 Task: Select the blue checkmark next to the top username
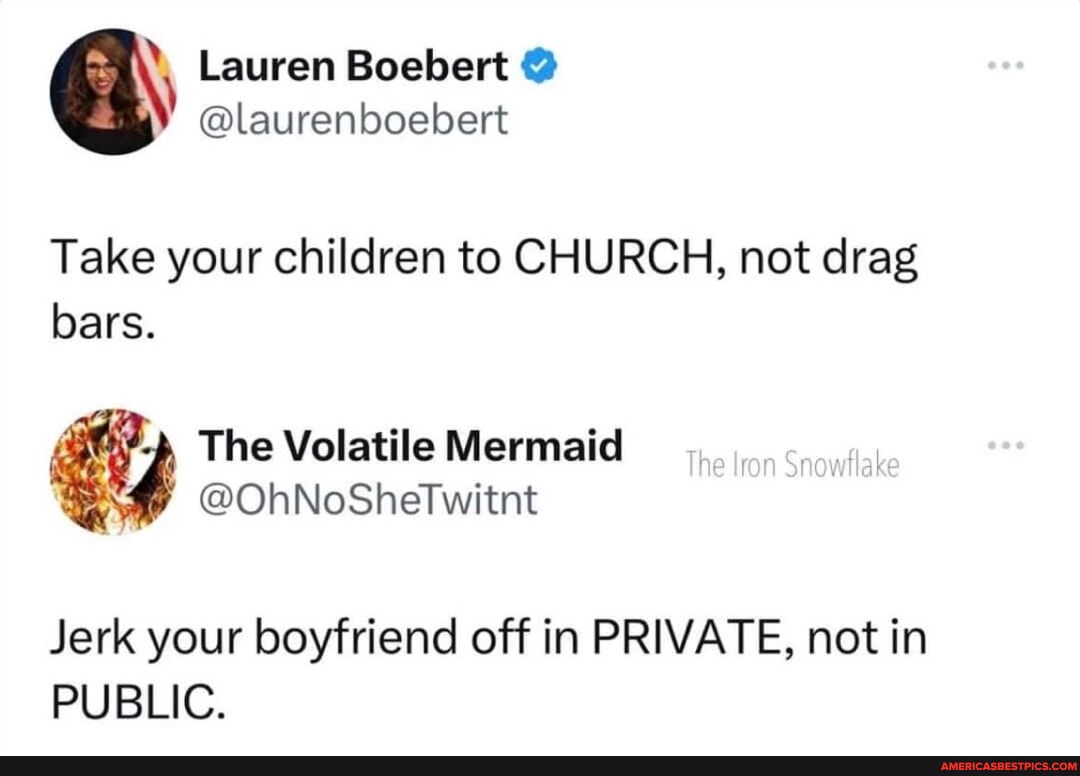point(539,63)
